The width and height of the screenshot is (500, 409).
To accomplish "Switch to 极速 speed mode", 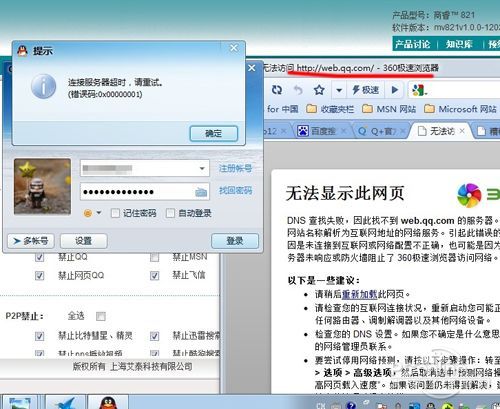I will point(365,90).
